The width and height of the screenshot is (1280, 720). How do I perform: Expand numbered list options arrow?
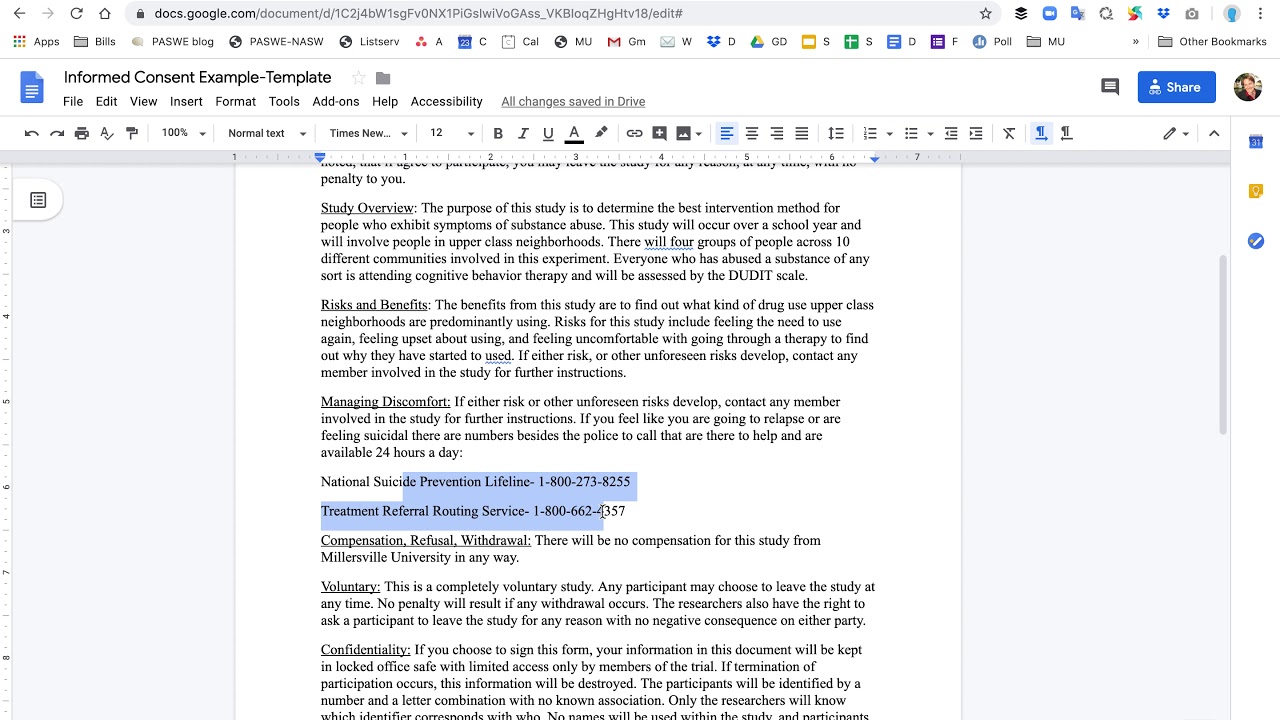click(889, 133)
